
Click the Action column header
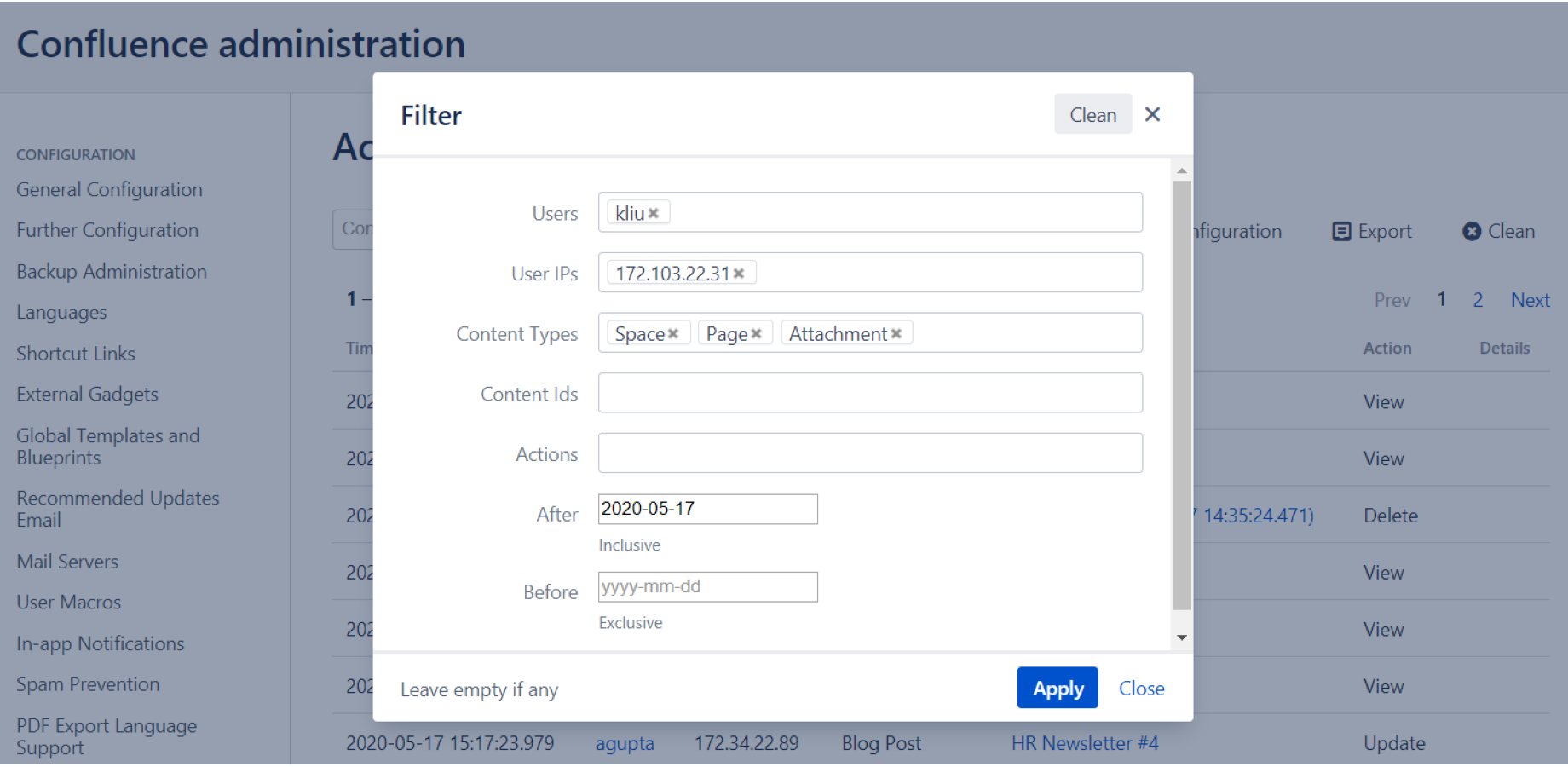1387,349
